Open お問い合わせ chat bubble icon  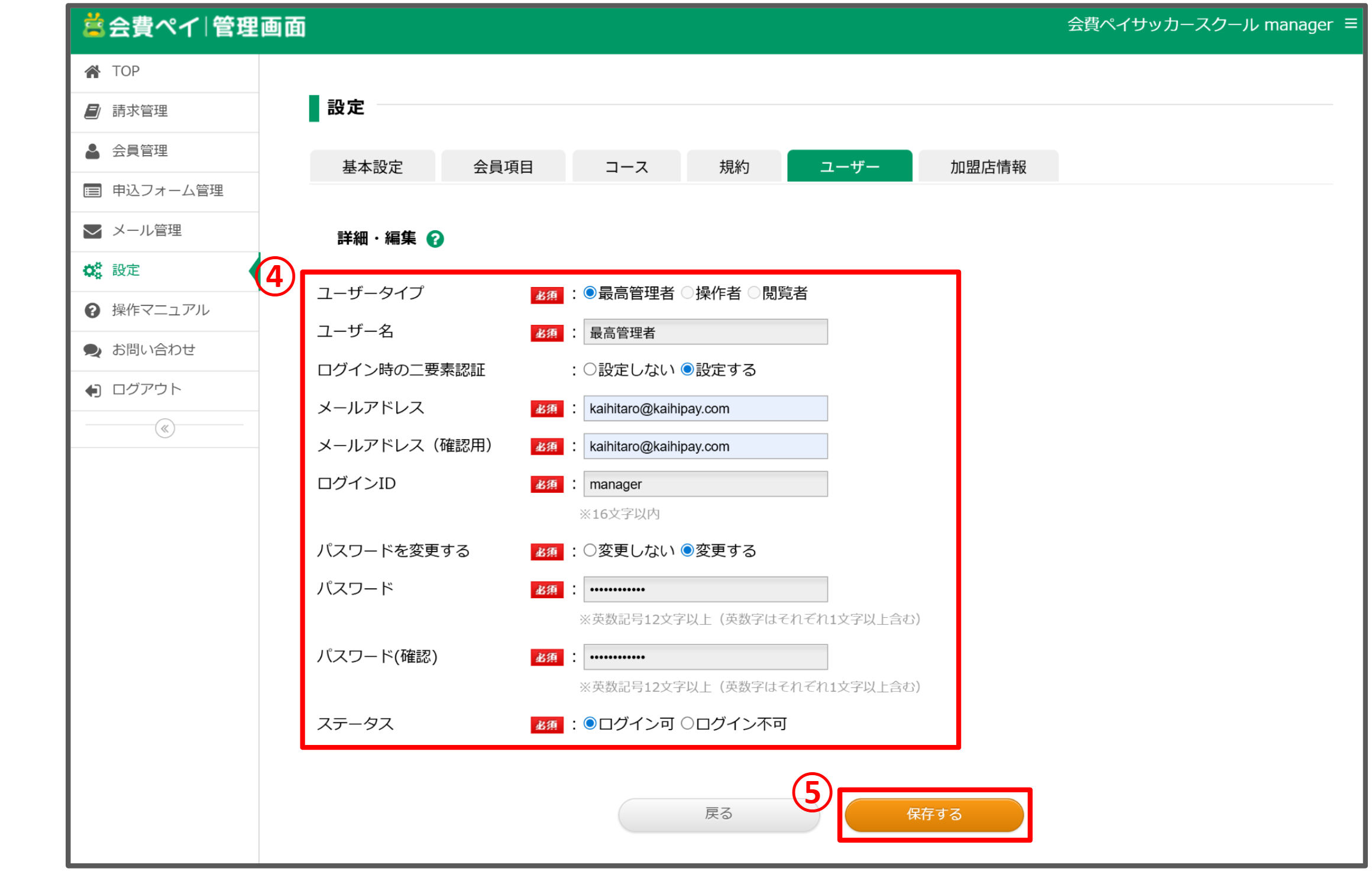92,350
